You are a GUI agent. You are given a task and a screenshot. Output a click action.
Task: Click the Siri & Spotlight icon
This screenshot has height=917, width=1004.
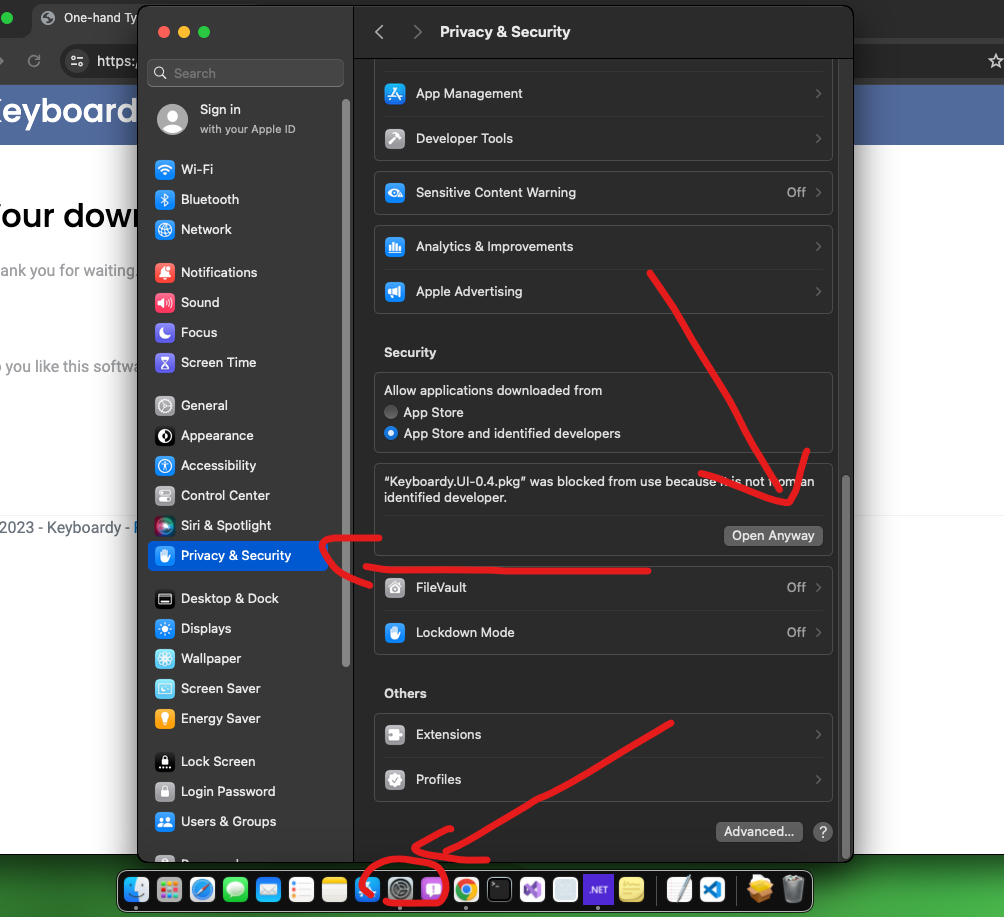pyautogui.click(x=165, y=526)
